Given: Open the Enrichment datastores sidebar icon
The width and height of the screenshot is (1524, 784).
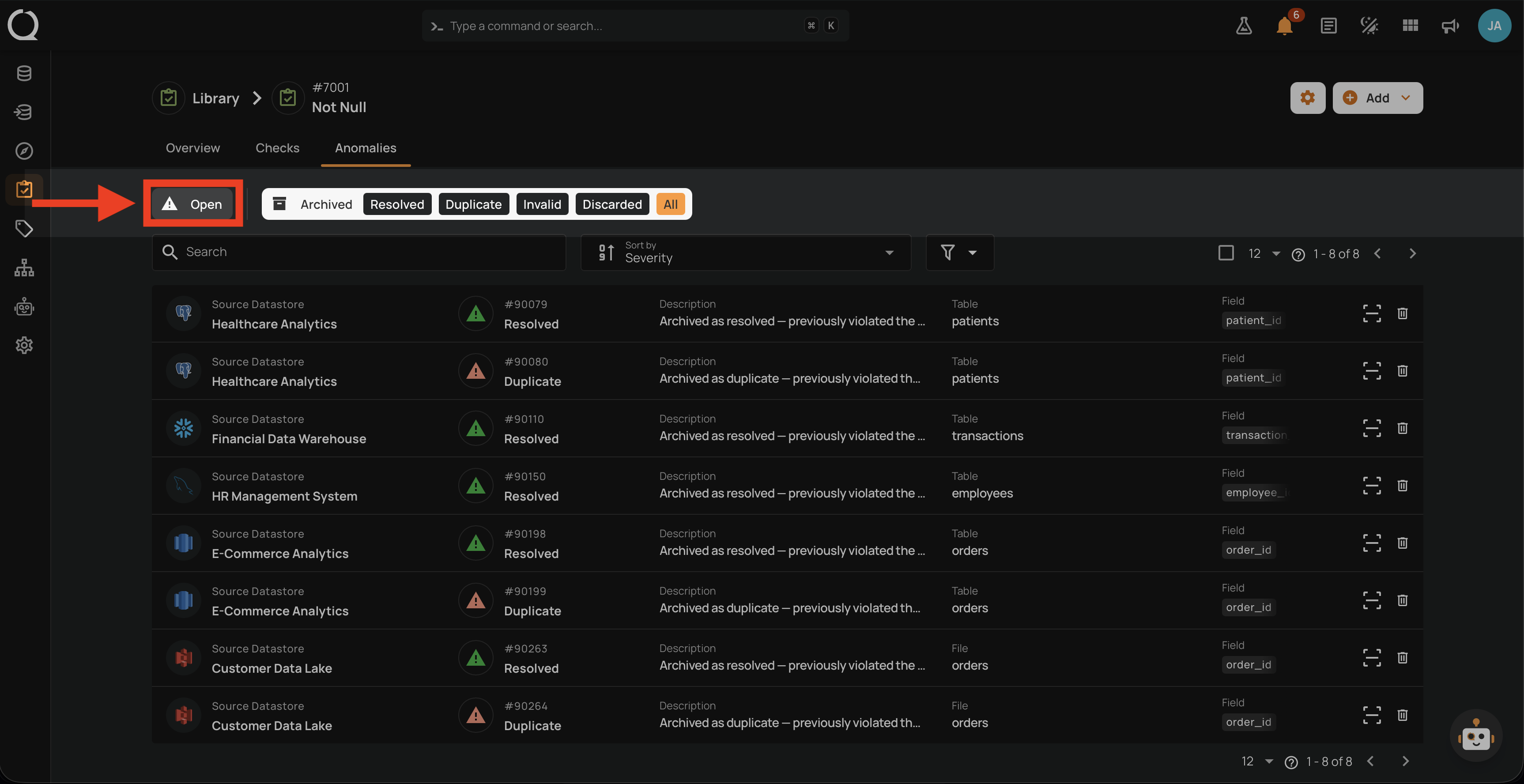Looking at the screenshot, I should pos(24,112).
